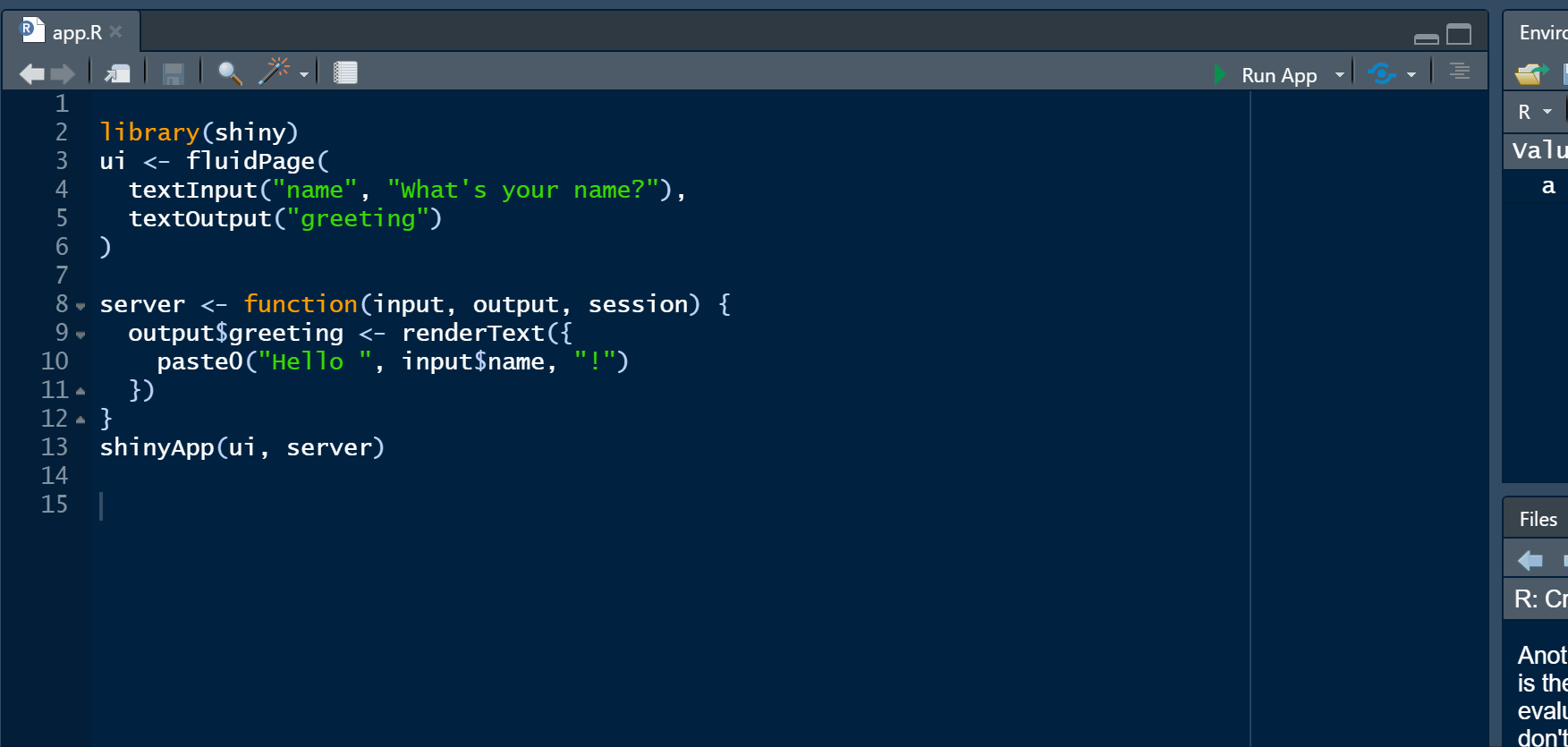
Task: Collapse the server function fold on line 8
Action: coord(81,307)
